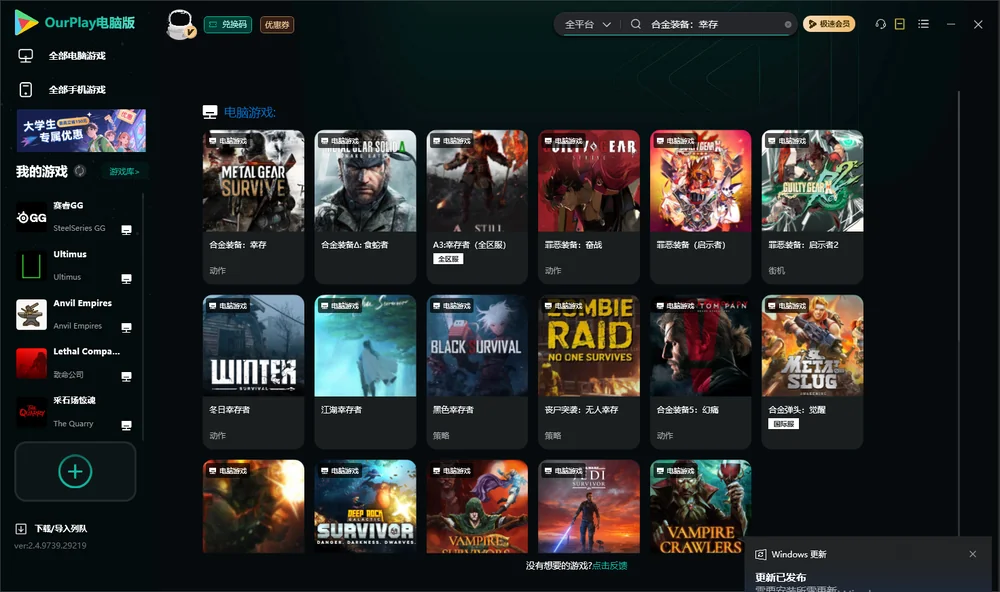Select 全部电脑游戏 in the sidebar
Image resolution: width=1000 pixels, height=592 pixels.
point(77,56)
